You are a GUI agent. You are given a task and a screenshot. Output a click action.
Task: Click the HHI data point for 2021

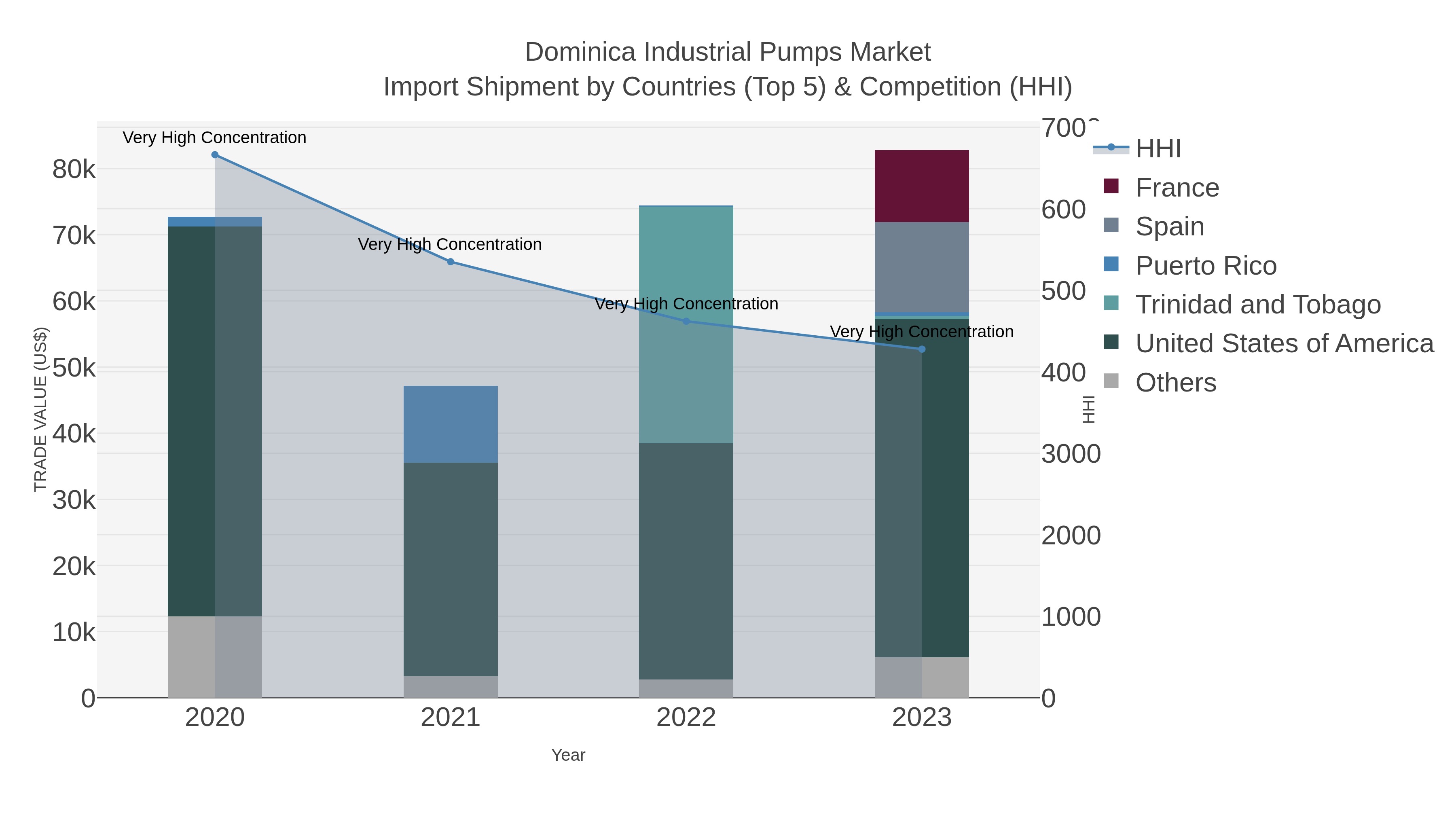click(x=451, y=262)
